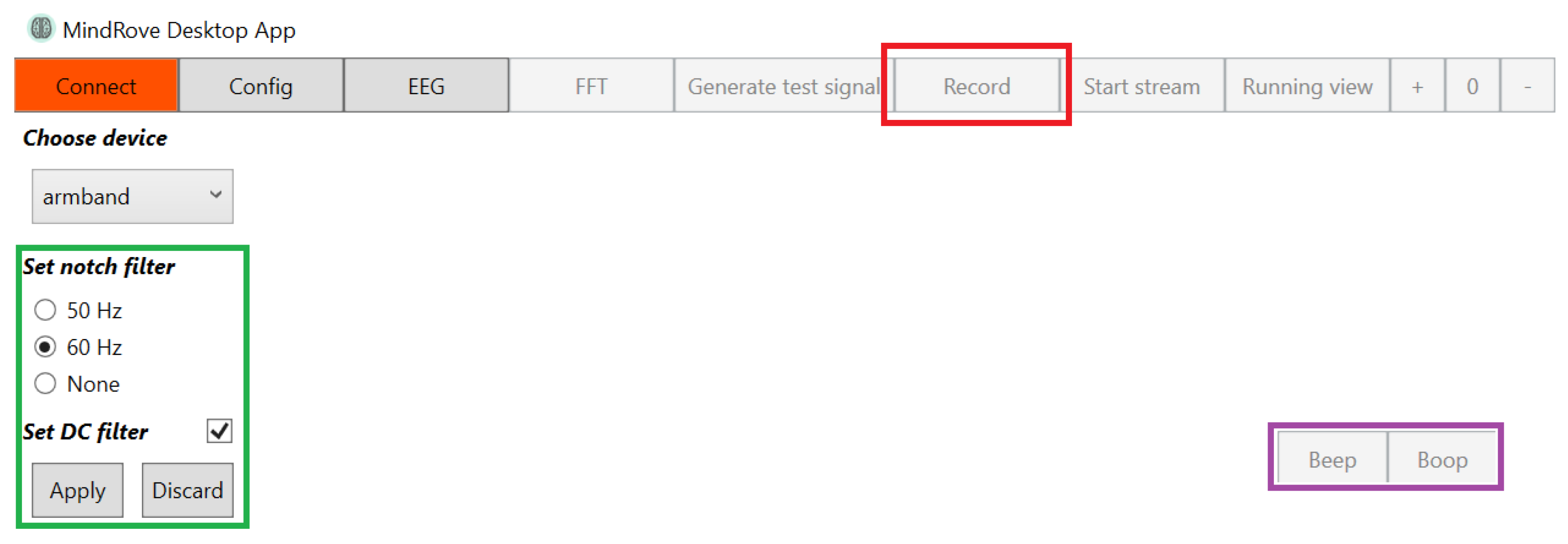
Task: Select the 50 Hz notch filter
Action: 46,310
